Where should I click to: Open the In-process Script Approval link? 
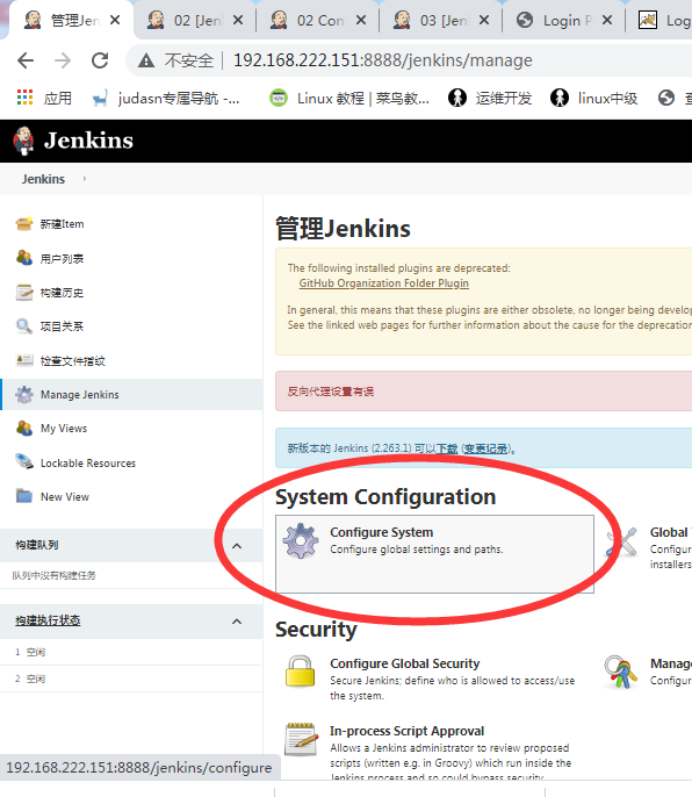tap(407, 731)
